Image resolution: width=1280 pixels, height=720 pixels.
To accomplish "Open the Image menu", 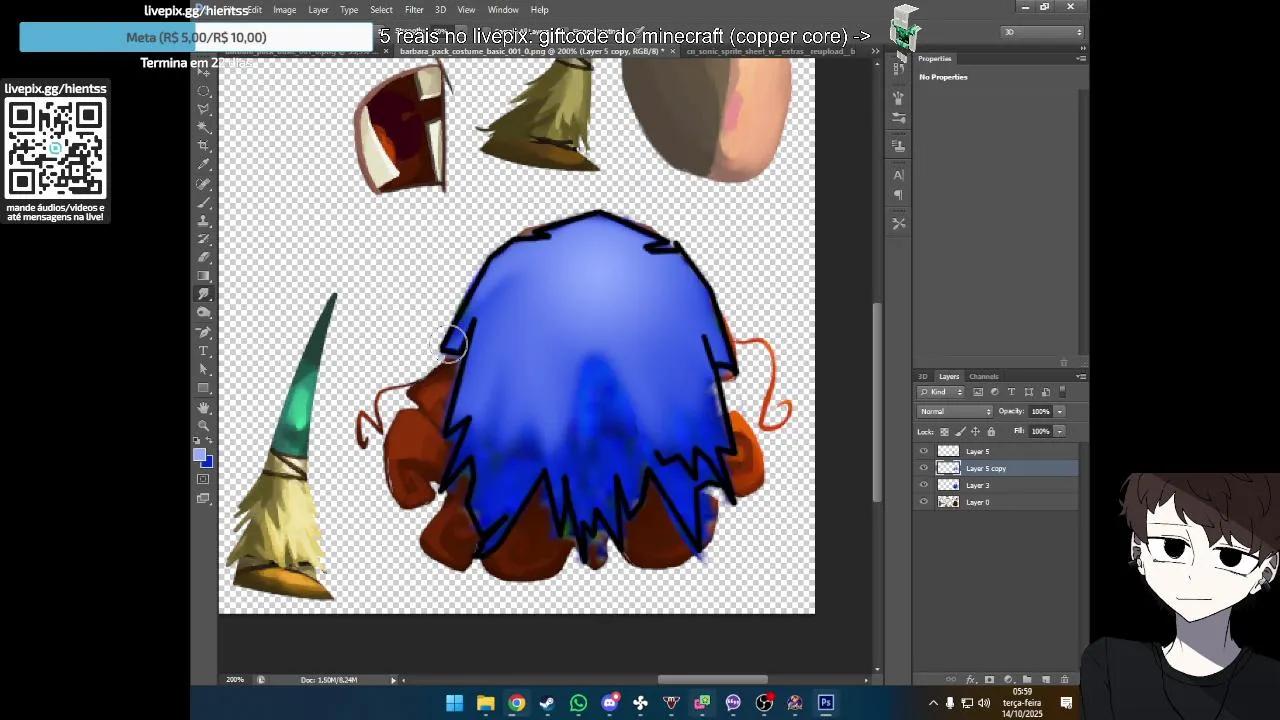I will coord(284,10).
